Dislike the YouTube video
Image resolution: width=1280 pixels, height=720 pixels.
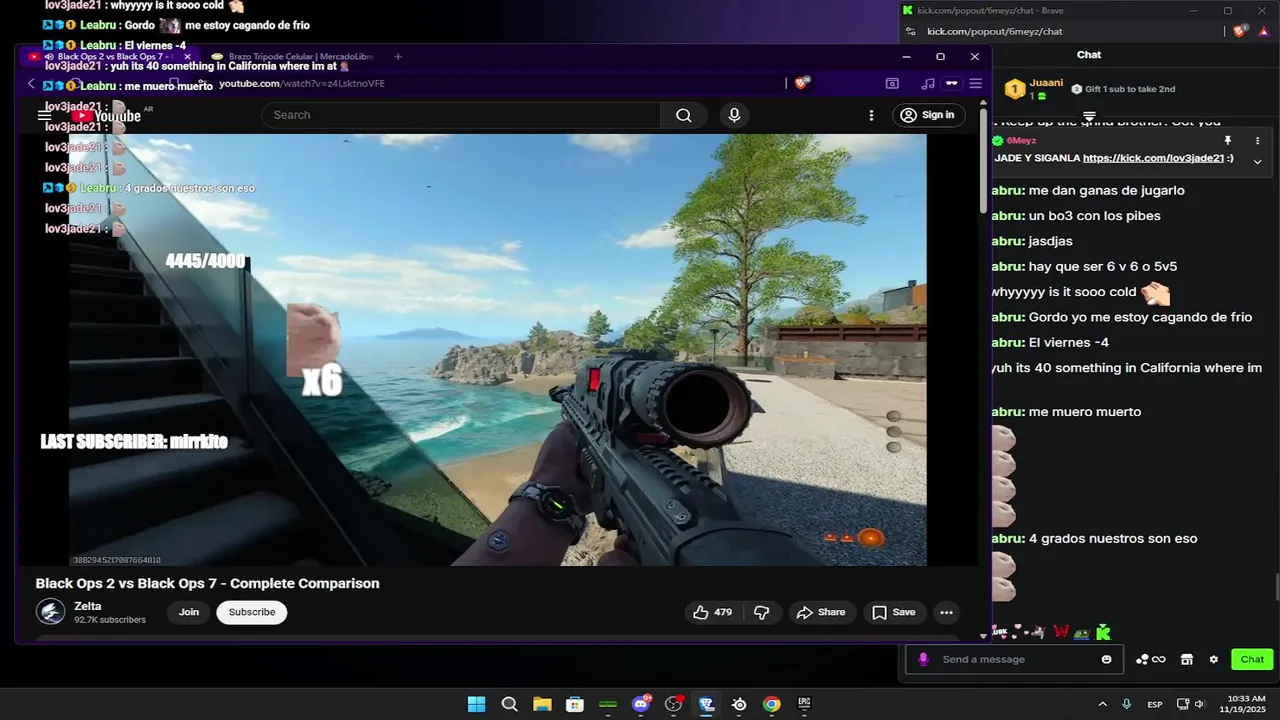click(x=761, y=612)
